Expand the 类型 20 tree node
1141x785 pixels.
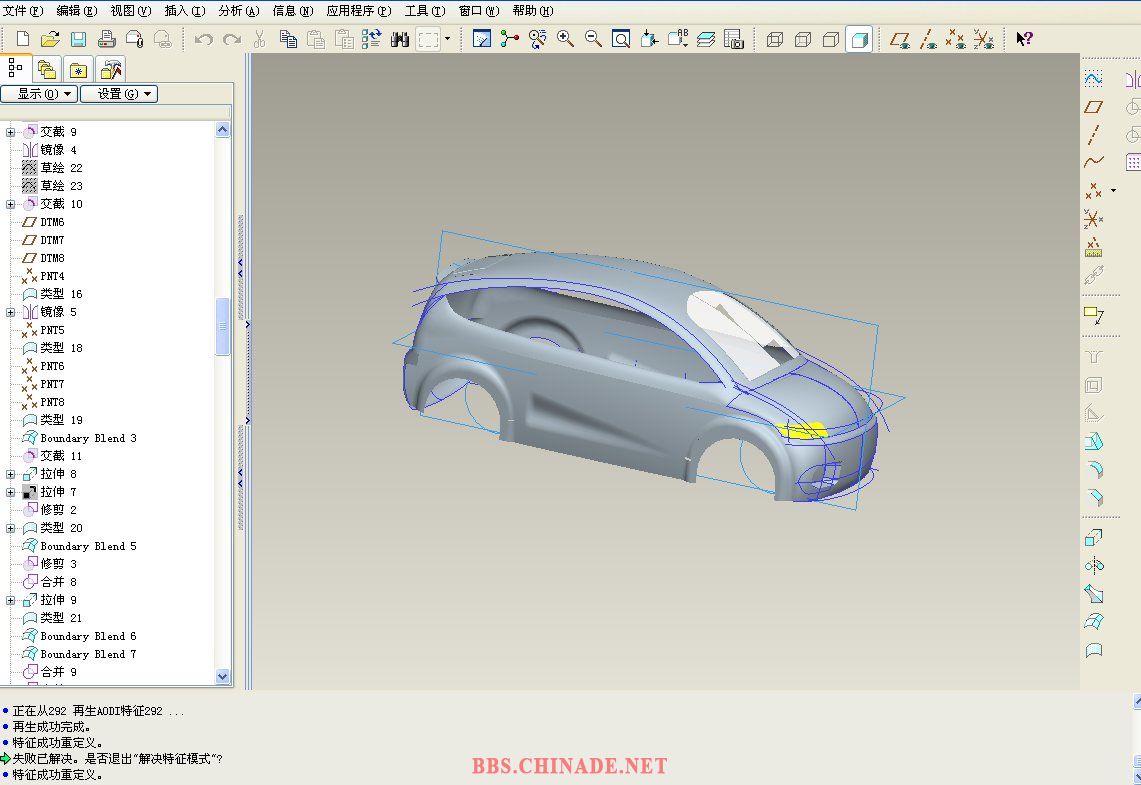coord(10,528)
